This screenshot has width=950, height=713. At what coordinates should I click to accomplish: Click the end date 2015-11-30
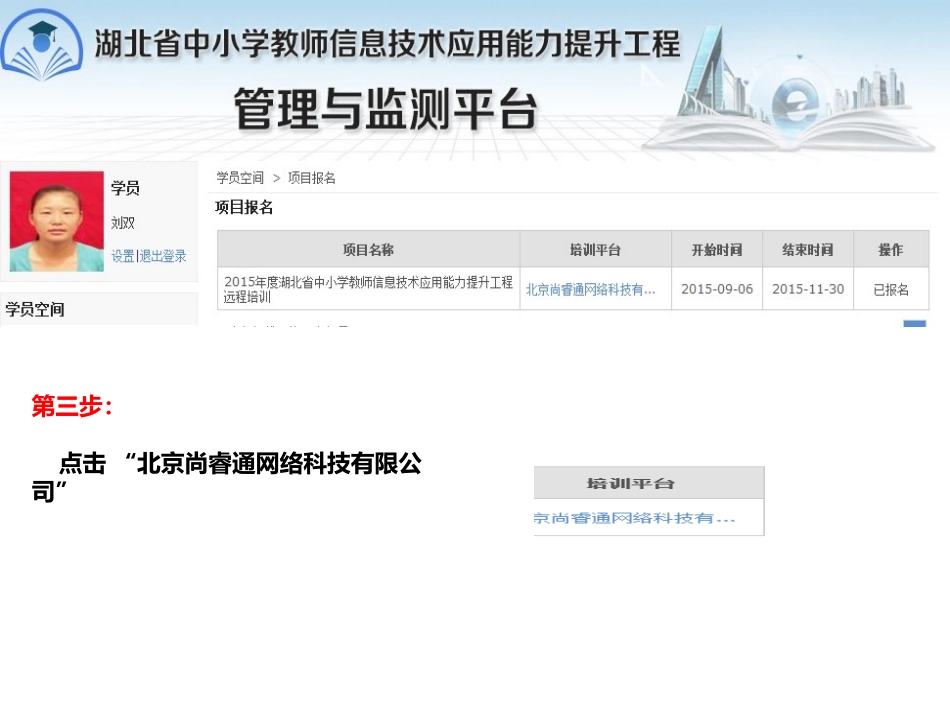(x=808, y=289)
